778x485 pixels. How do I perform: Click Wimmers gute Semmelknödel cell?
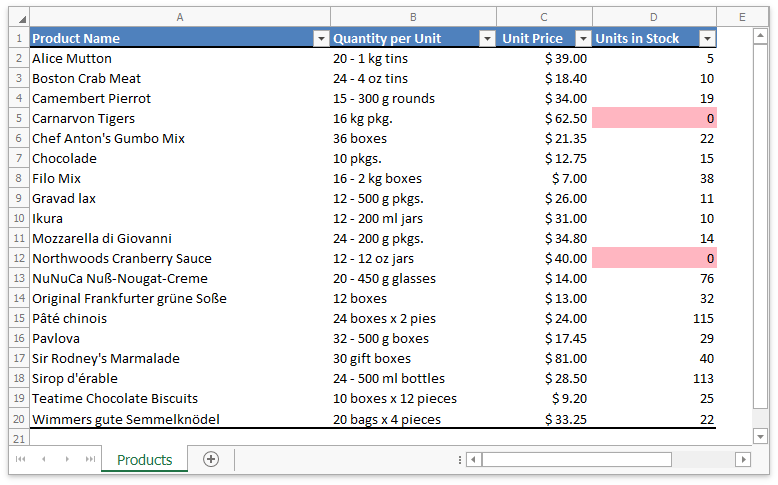pyautogui.click(x=180, y=419)
